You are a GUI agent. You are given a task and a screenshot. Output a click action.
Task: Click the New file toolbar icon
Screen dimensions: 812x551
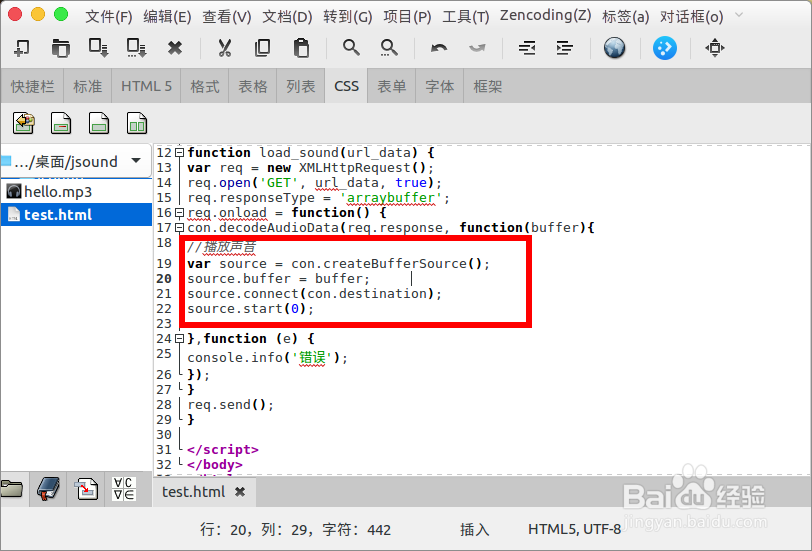[x=22, y=48]
